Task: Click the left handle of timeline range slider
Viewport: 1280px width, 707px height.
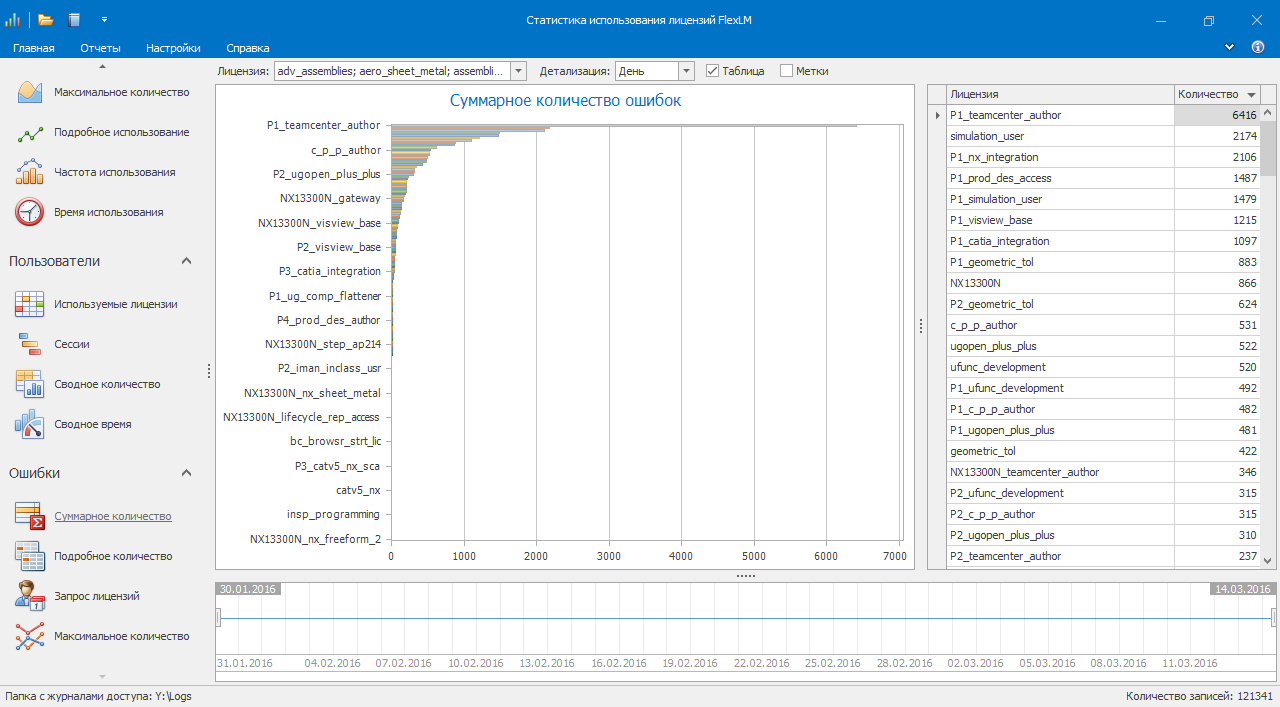Action: pyautogui.click(x=218, y=619)
